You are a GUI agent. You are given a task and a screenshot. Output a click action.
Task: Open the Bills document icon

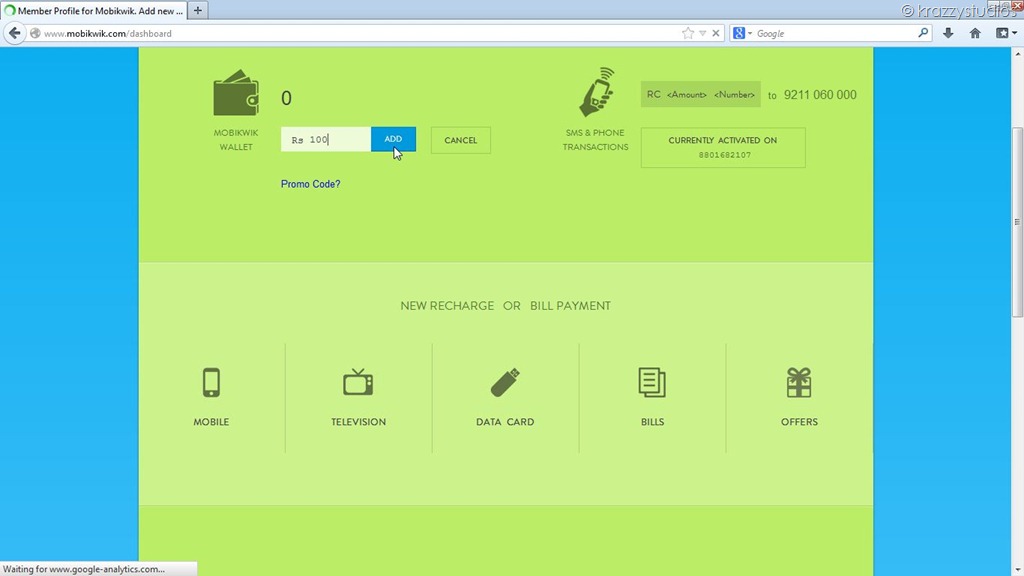pos(652,383)
